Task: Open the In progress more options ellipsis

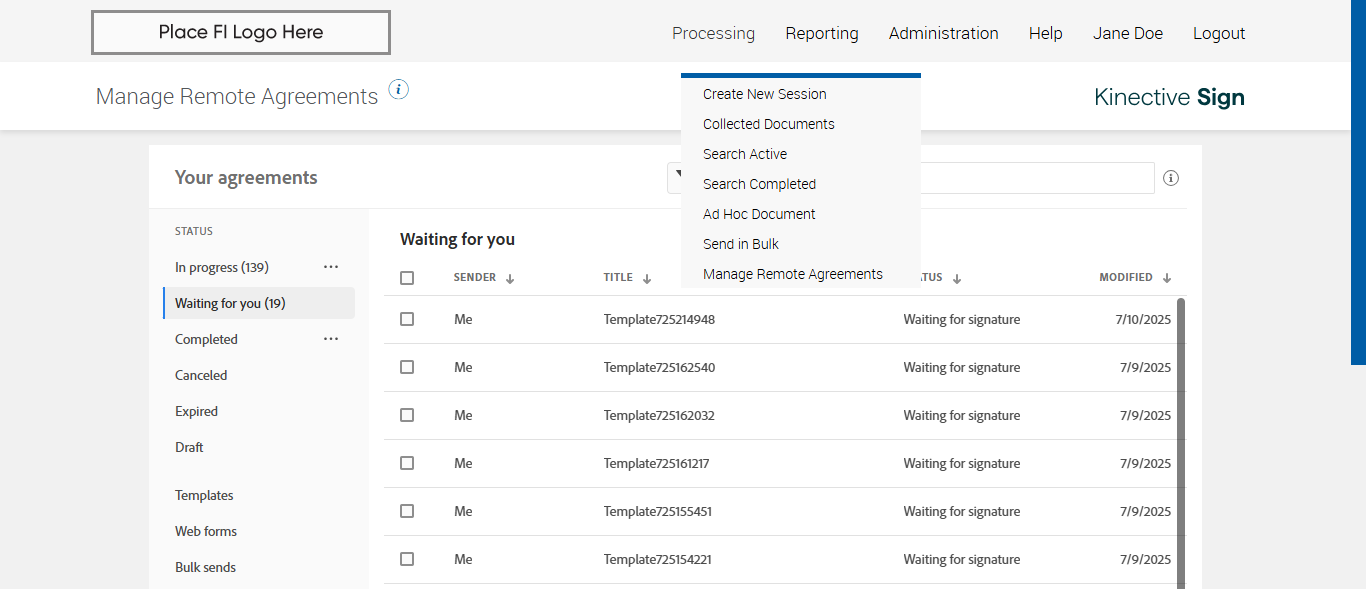Action: tap(331, 267)
